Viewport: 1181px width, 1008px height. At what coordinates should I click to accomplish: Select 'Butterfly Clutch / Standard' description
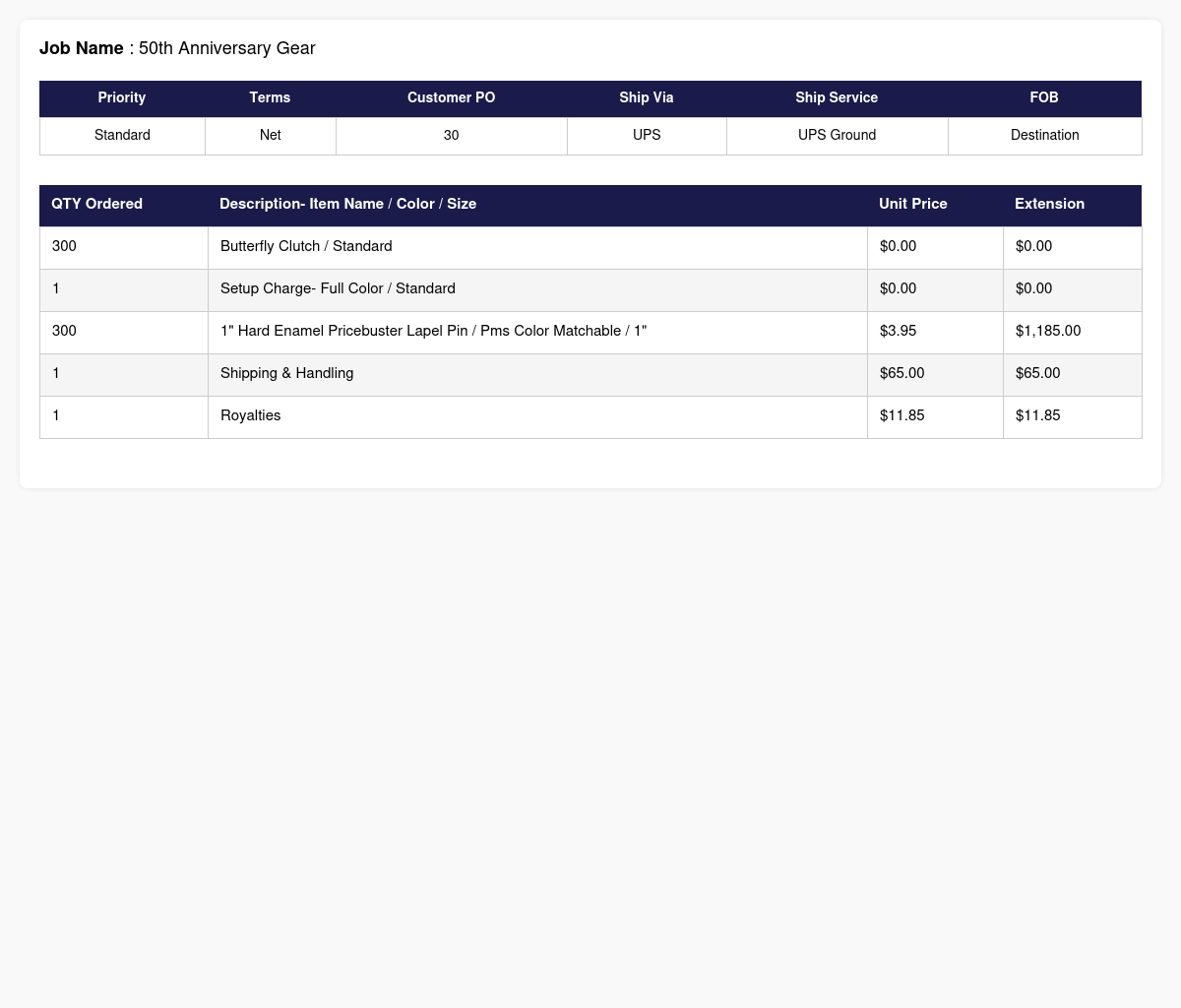[537, 247]
